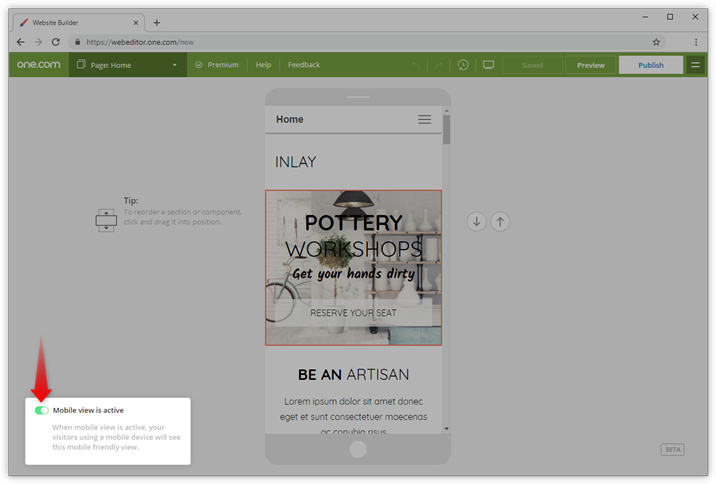The width and height of the screenshot is (716, 484).
Task: Move section up with up arrow
Action: pyautogui.click(x=500, y=221)
